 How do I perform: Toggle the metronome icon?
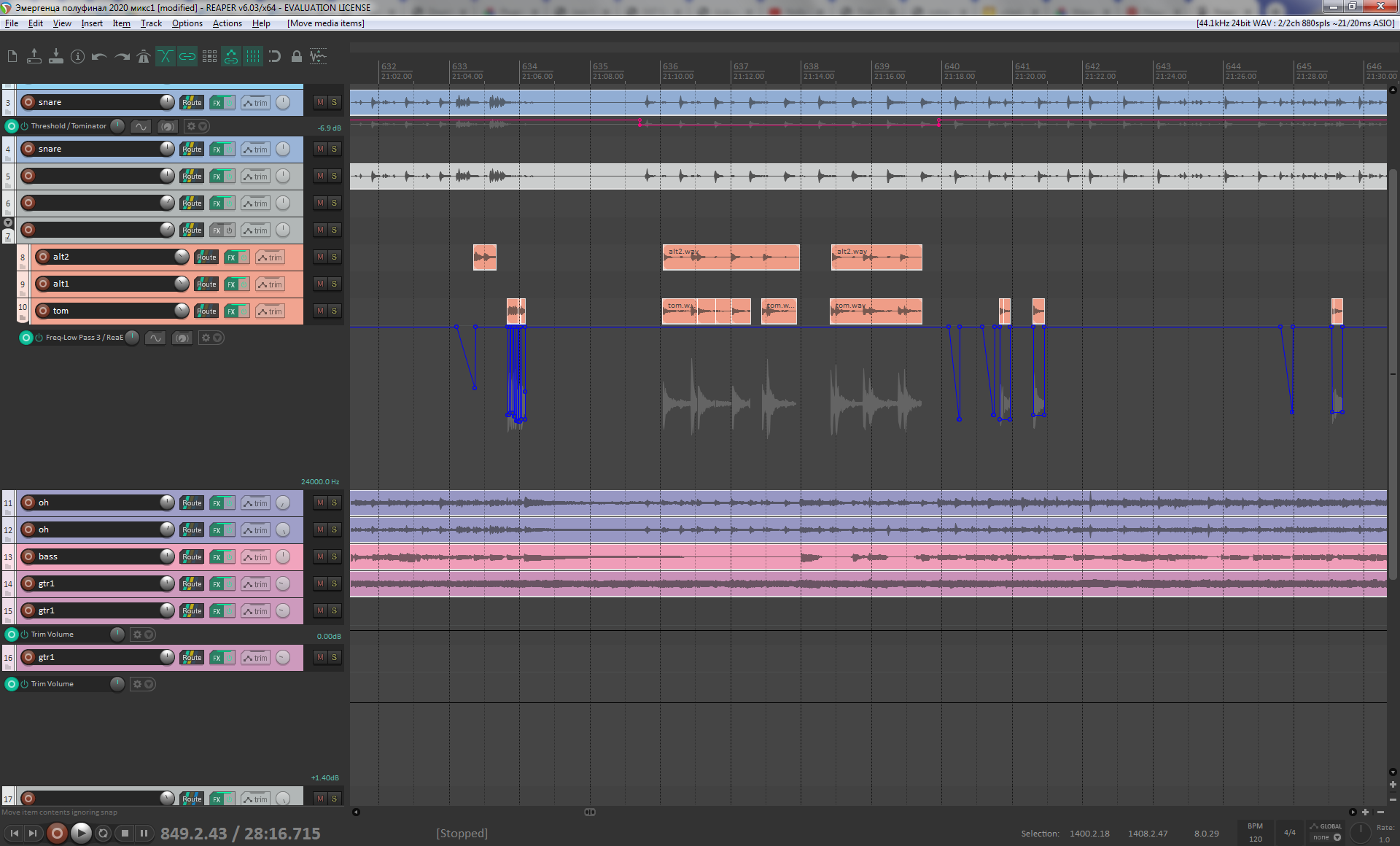click(x=144, y=56)
